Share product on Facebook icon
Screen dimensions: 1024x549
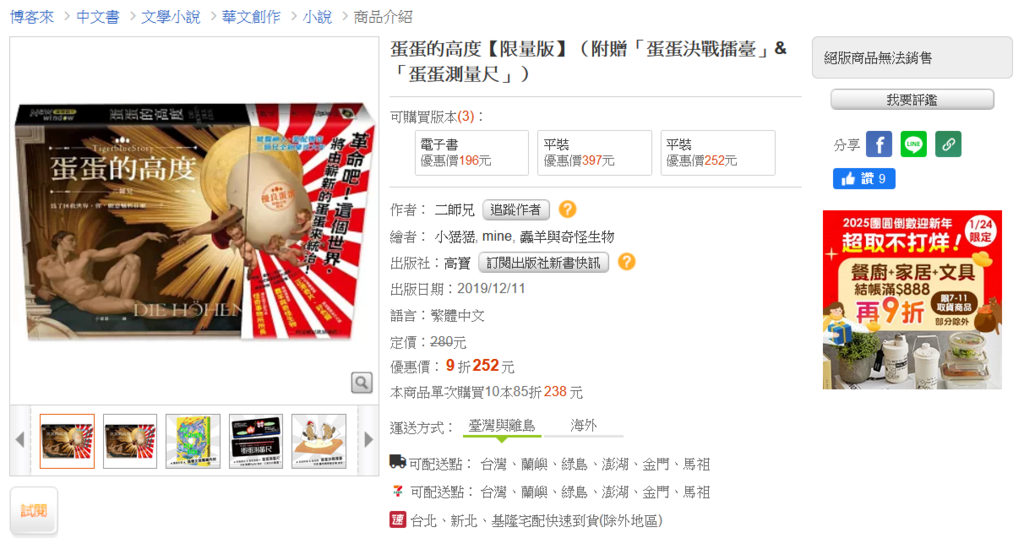click(878, 144)
